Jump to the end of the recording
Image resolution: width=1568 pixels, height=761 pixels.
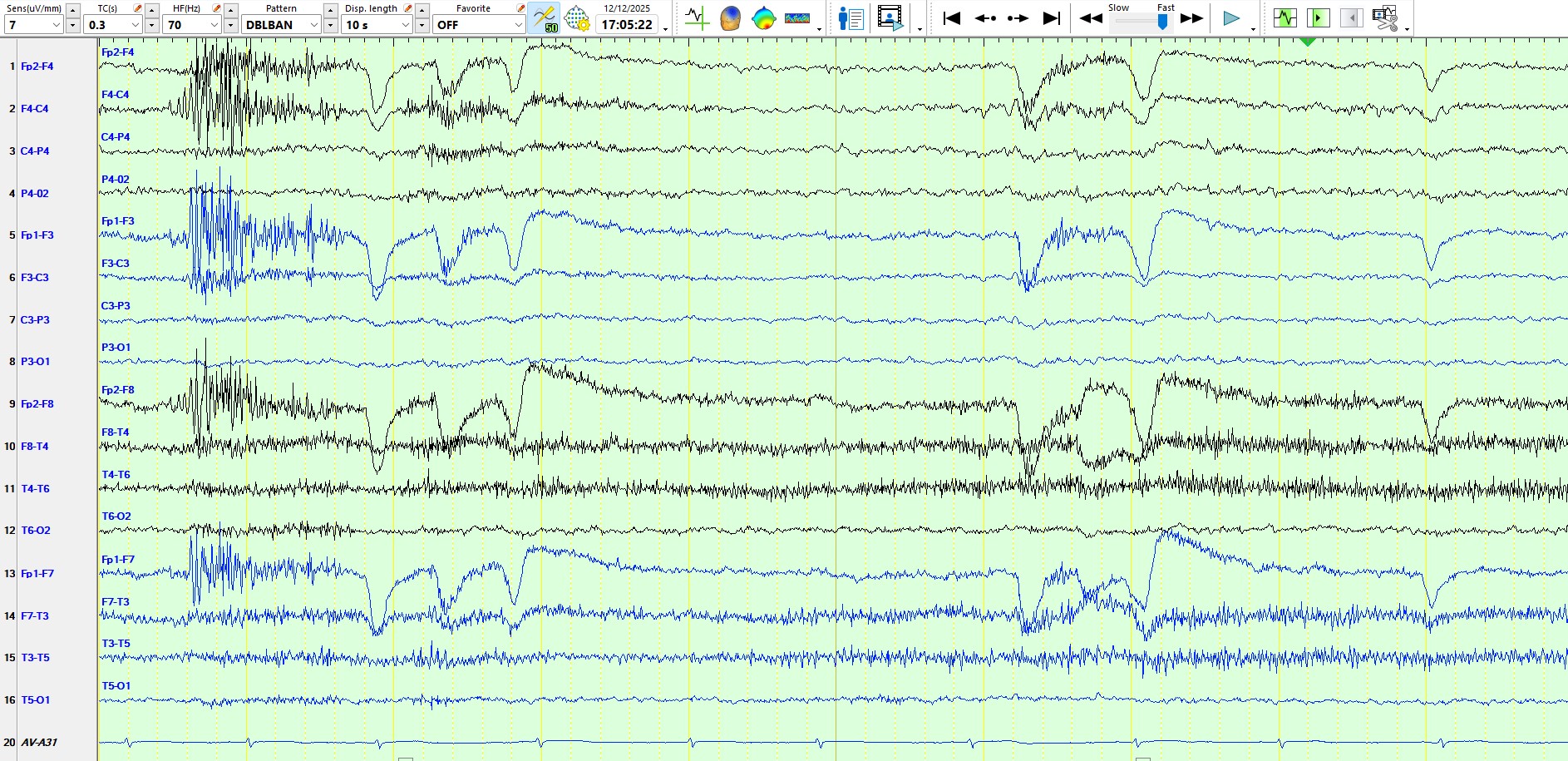(x=1052, y=17)
